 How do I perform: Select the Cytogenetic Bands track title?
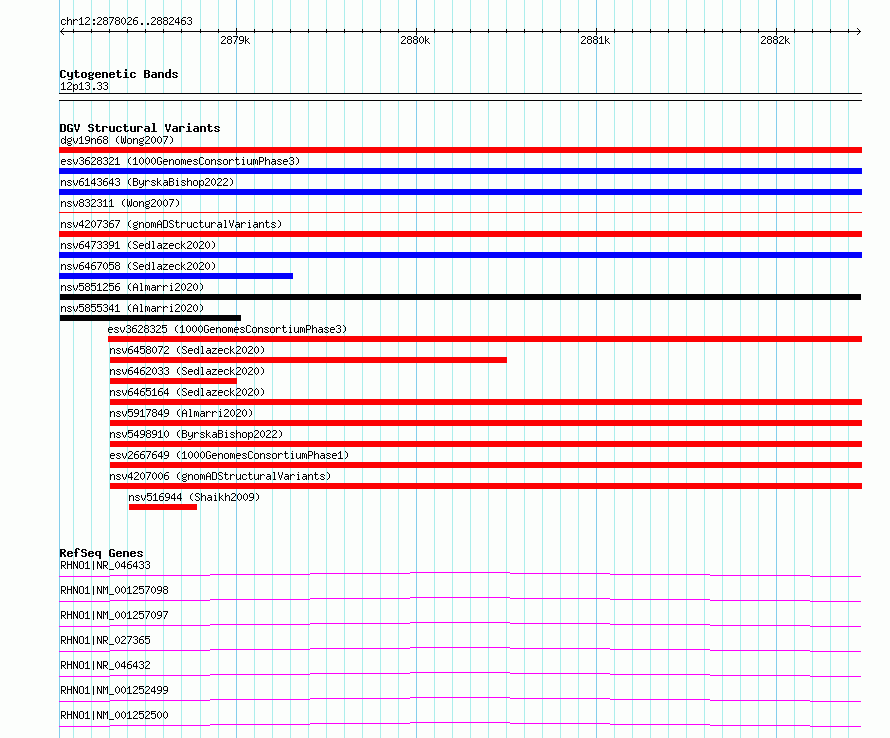(x=119, y=74)
